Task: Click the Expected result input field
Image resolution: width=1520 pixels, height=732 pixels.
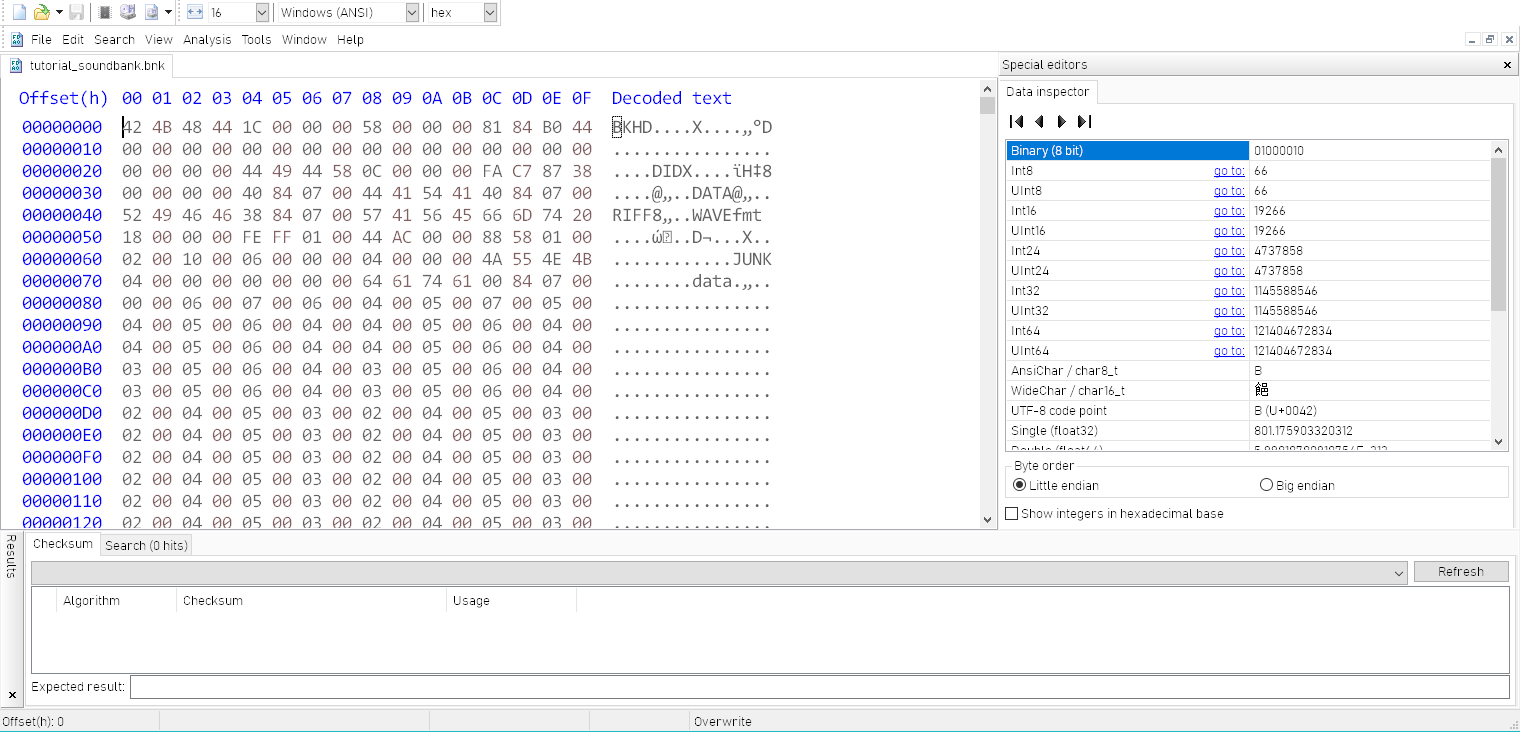Action: click(x=819, y=687)
